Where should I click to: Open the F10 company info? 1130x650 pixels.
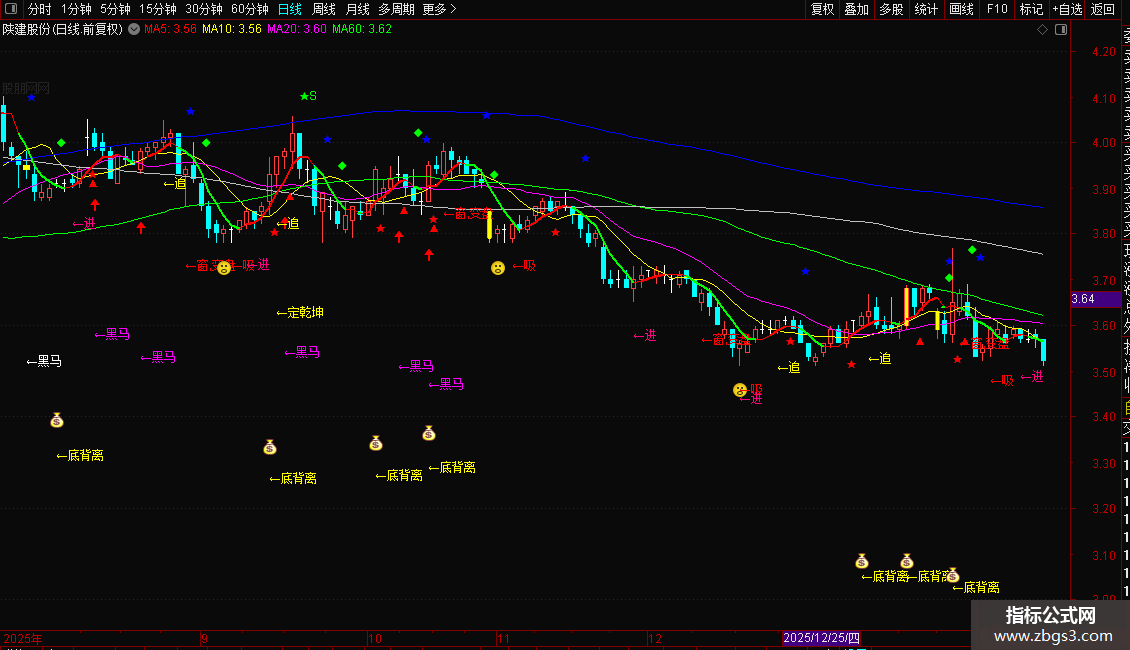point(997,9)
